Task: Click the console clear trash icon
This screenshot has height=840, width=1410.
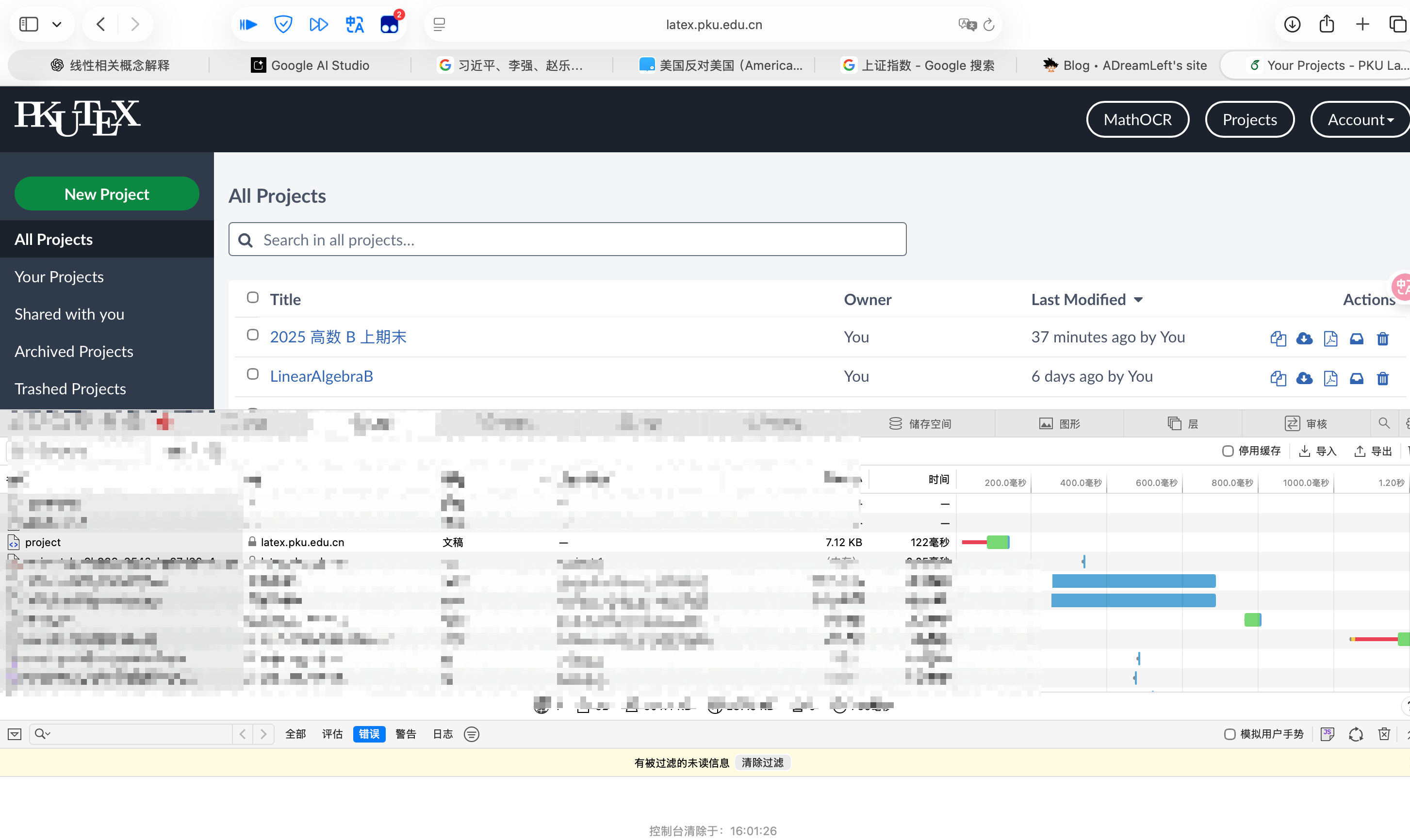Action: click(x=1383, y=734)
